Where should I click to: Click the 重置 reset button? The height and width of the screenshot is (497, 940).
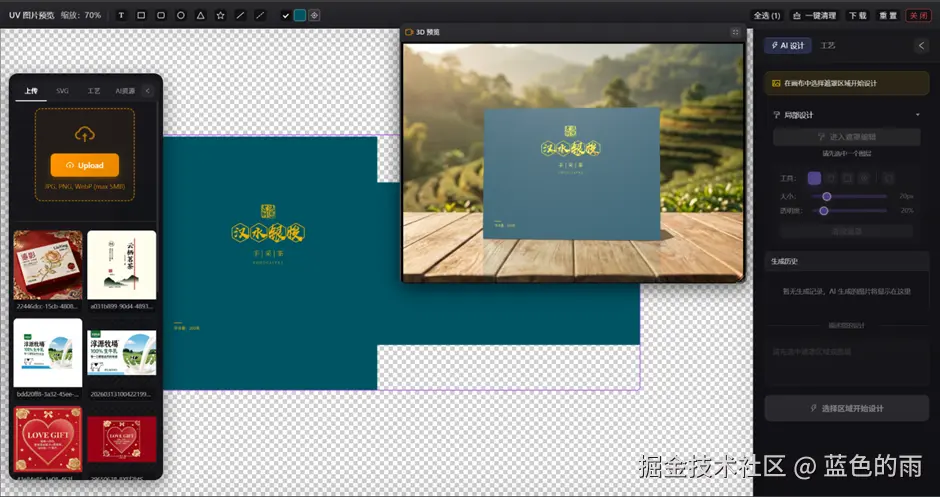(x=888, y=16)
